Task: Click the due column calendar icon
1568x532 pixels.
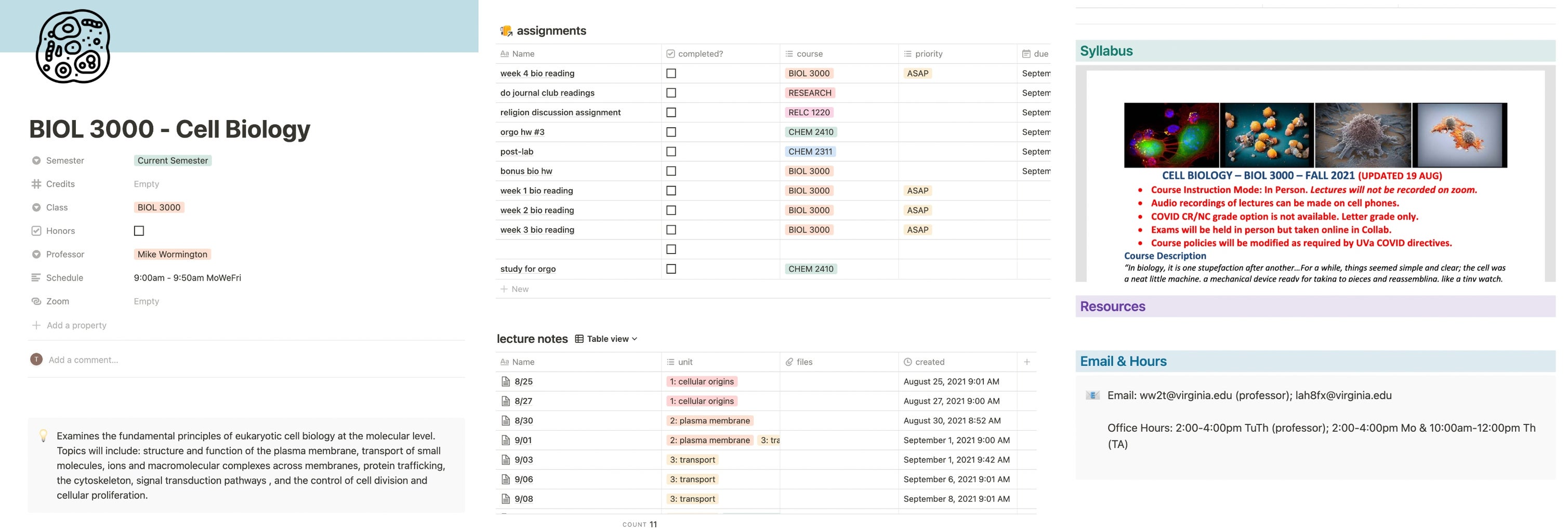Action: [x=1026, y=54]
